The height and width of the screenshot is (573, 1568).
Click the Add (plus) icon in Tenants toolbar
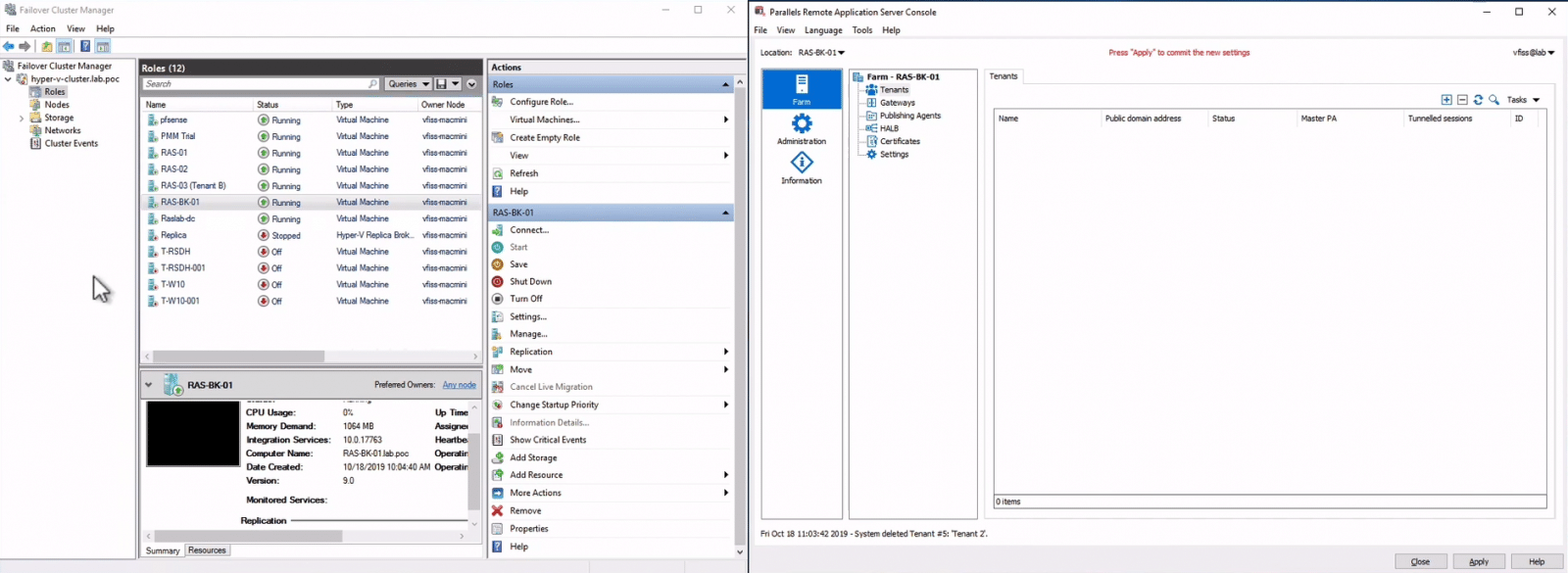click(x=1446, y=100)
